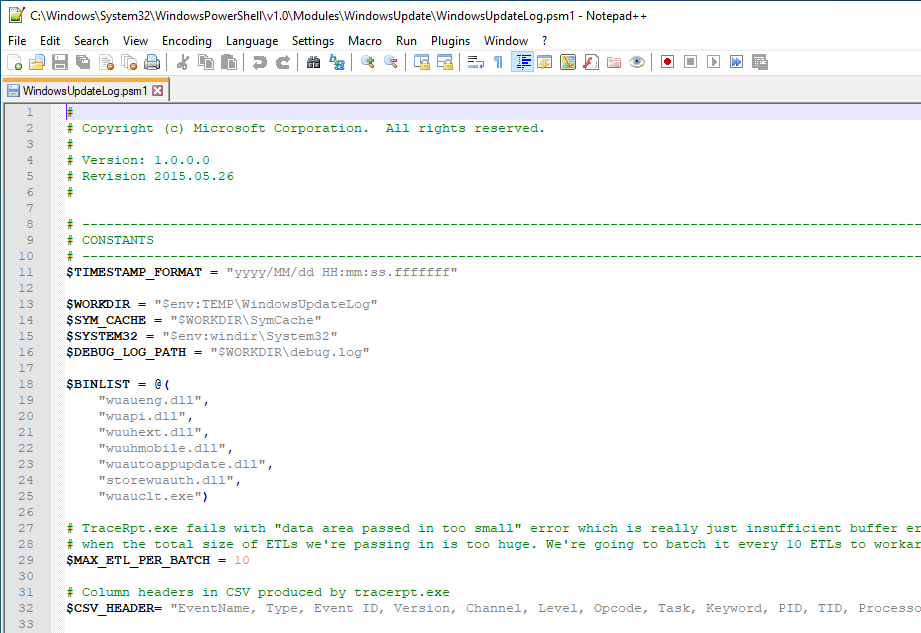Toggle synchronize horizontal scrolling
921x633 pixels.
coord(445,62)
